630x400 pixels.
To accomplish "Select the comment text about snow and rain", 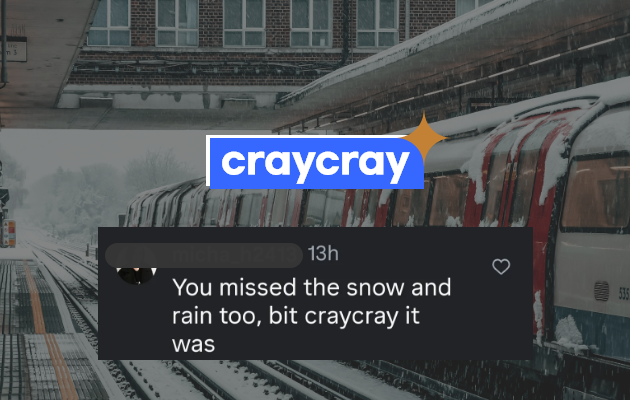I will point(311,316).
